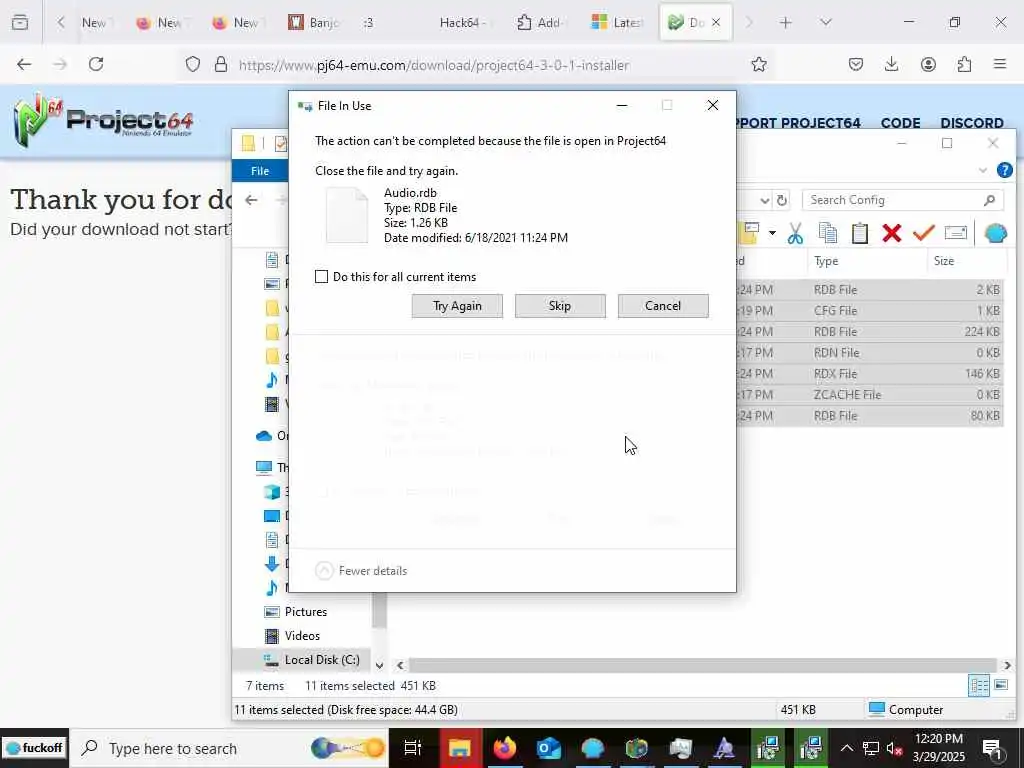Click the Try Again button
The image size is (1024, 768).
click(457, 306)
